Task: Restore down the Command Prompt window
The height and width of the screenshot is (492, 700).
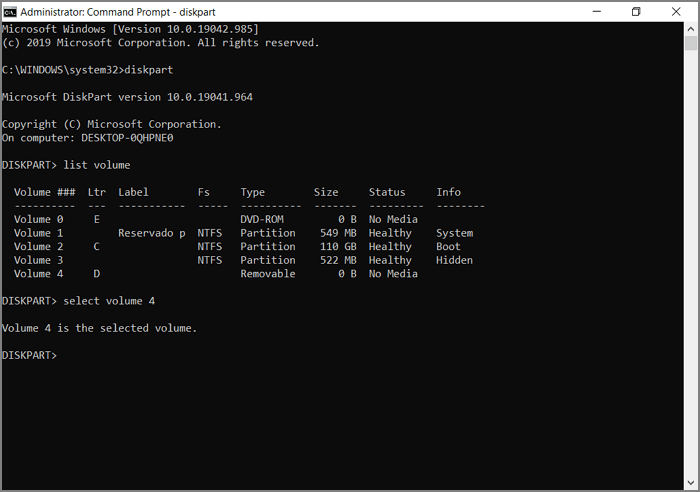Action: (x=636, y=12)
